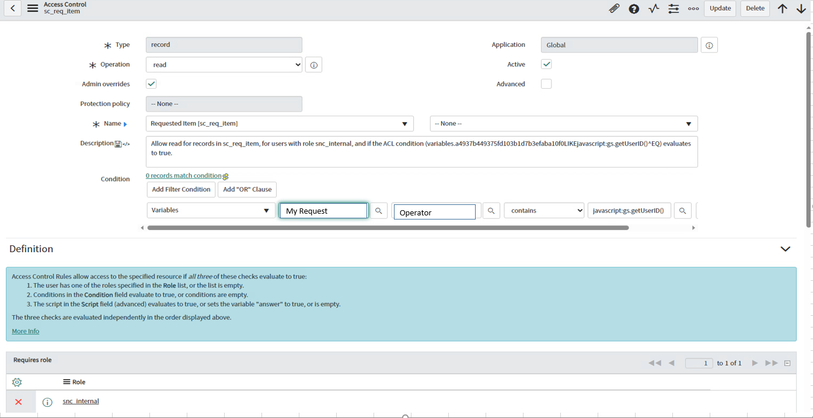Click the My Request input field

coord(323,211)
